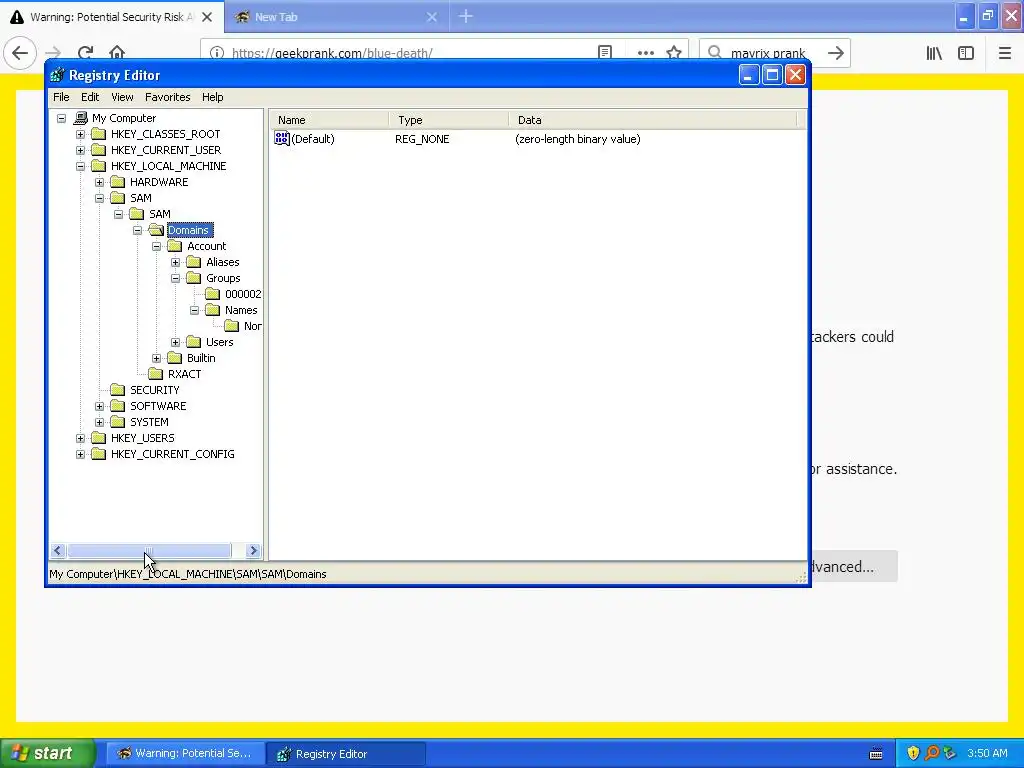This screenshot has height=768, width=1024.
Task: Open the Favorites menu
Action: coord(168,97)
